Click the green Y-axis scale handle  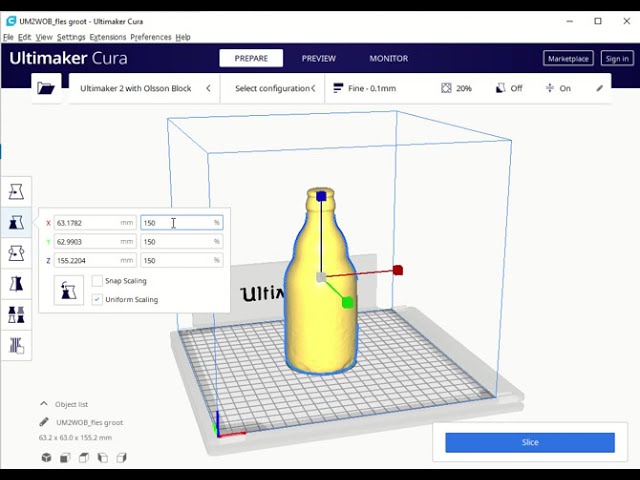[x=347, y=302]
